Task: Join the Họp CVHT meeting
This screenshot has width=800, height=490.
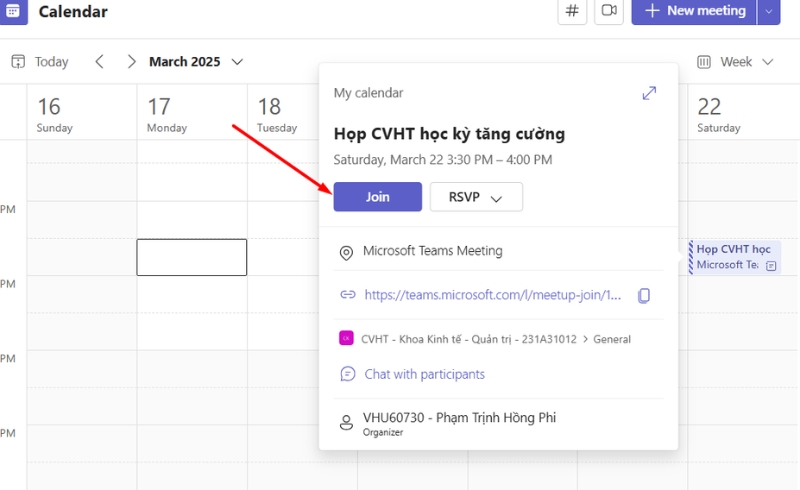Action: [x=378, y=197]
